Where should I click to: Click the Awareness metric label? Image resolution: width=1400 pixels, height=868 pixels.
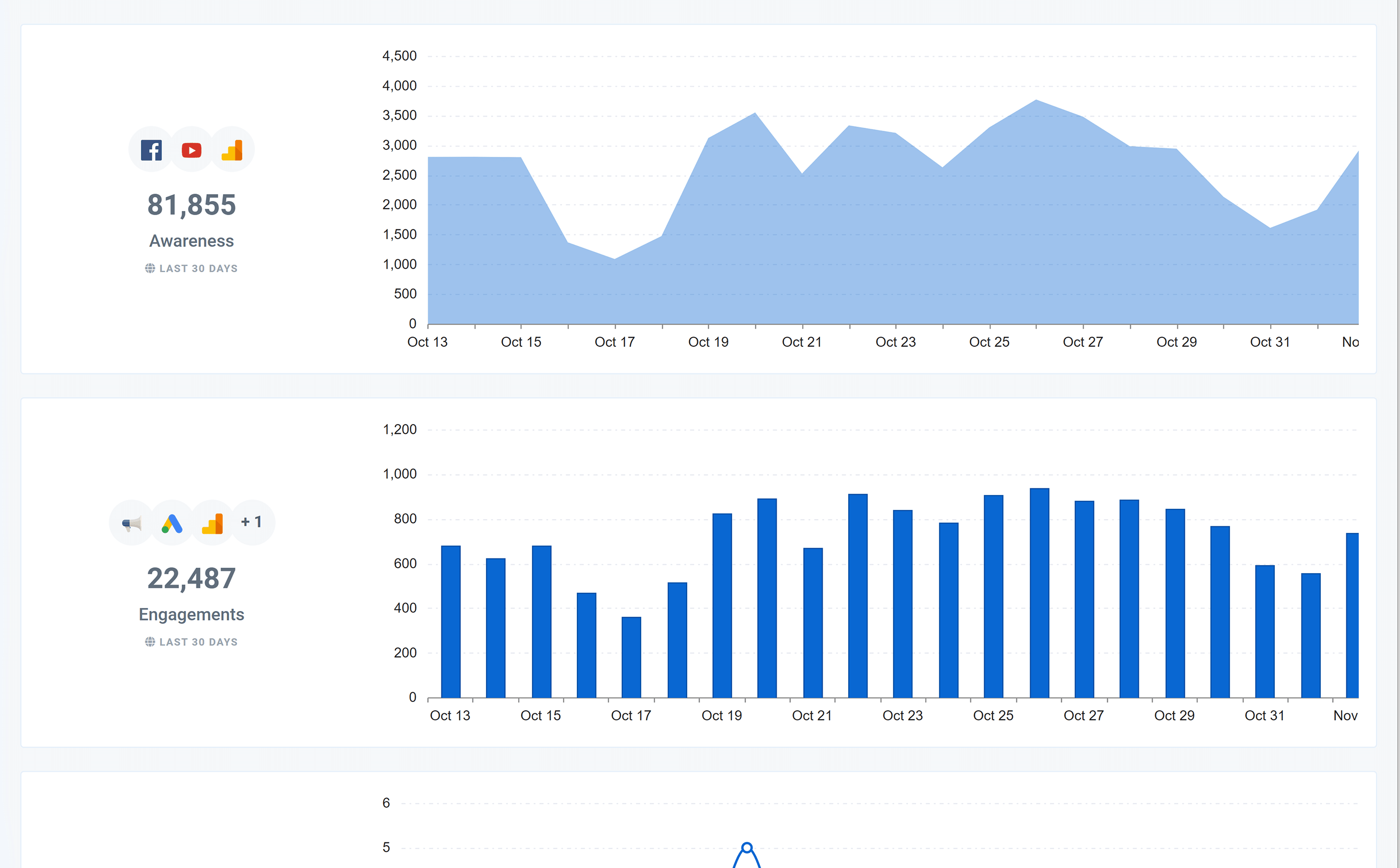191,241
